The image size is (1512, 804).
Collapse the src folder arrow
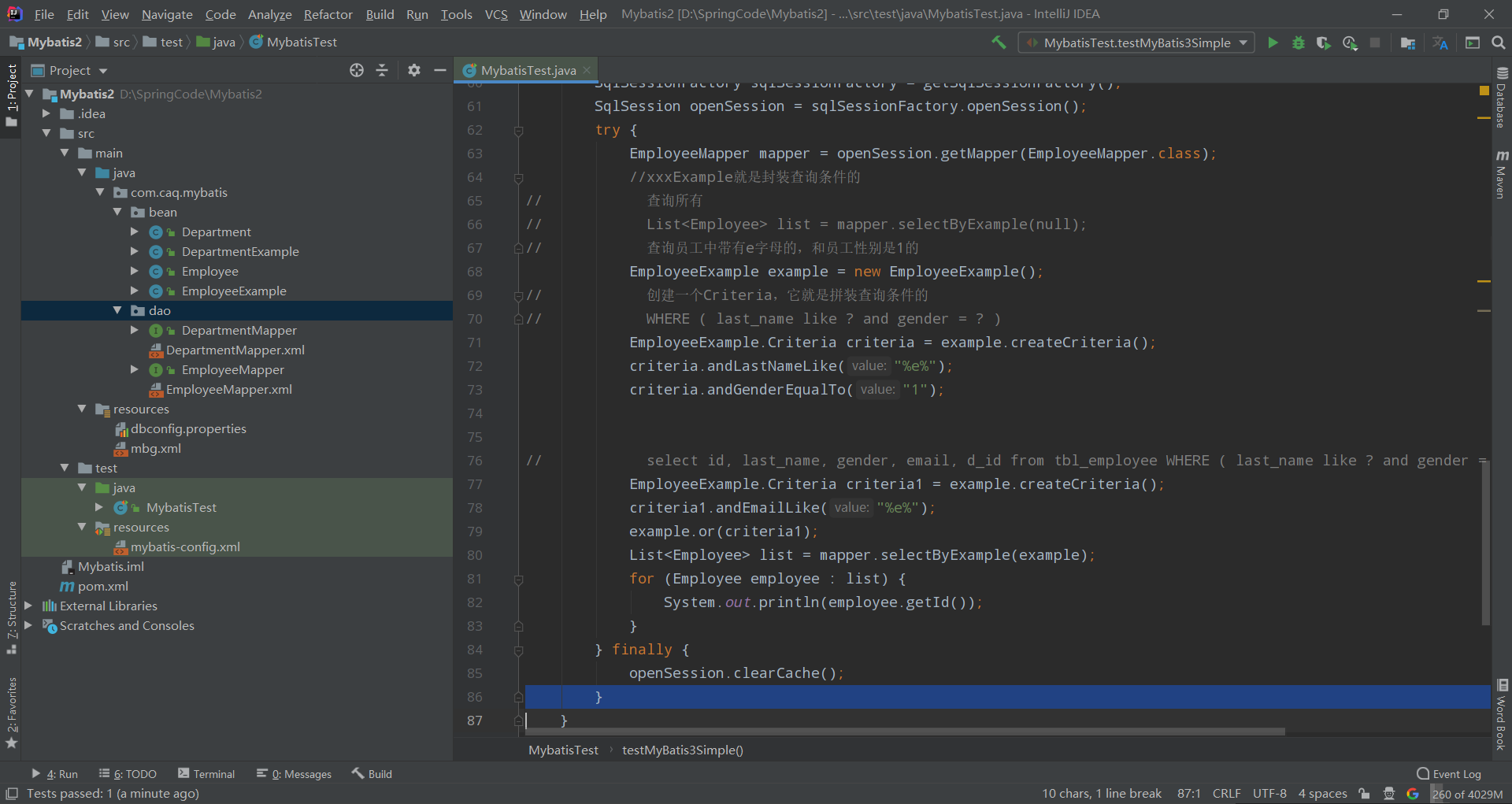tap(46, 133)
